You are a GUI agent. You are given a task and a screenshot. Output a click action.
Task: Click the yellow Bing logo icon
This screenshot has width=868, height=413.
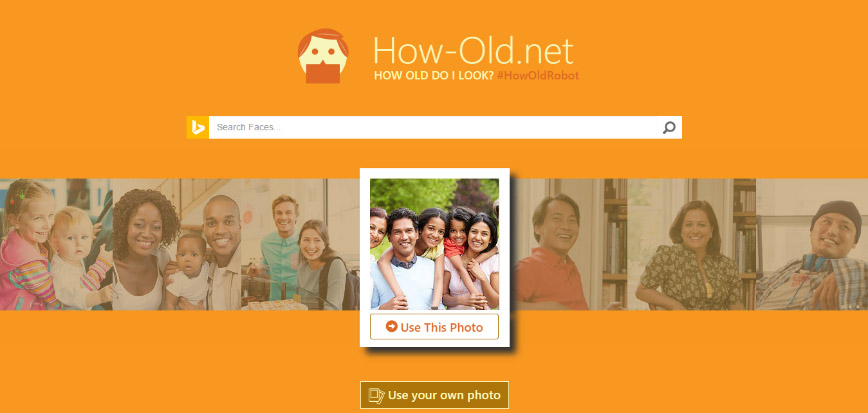coord(198,127)
